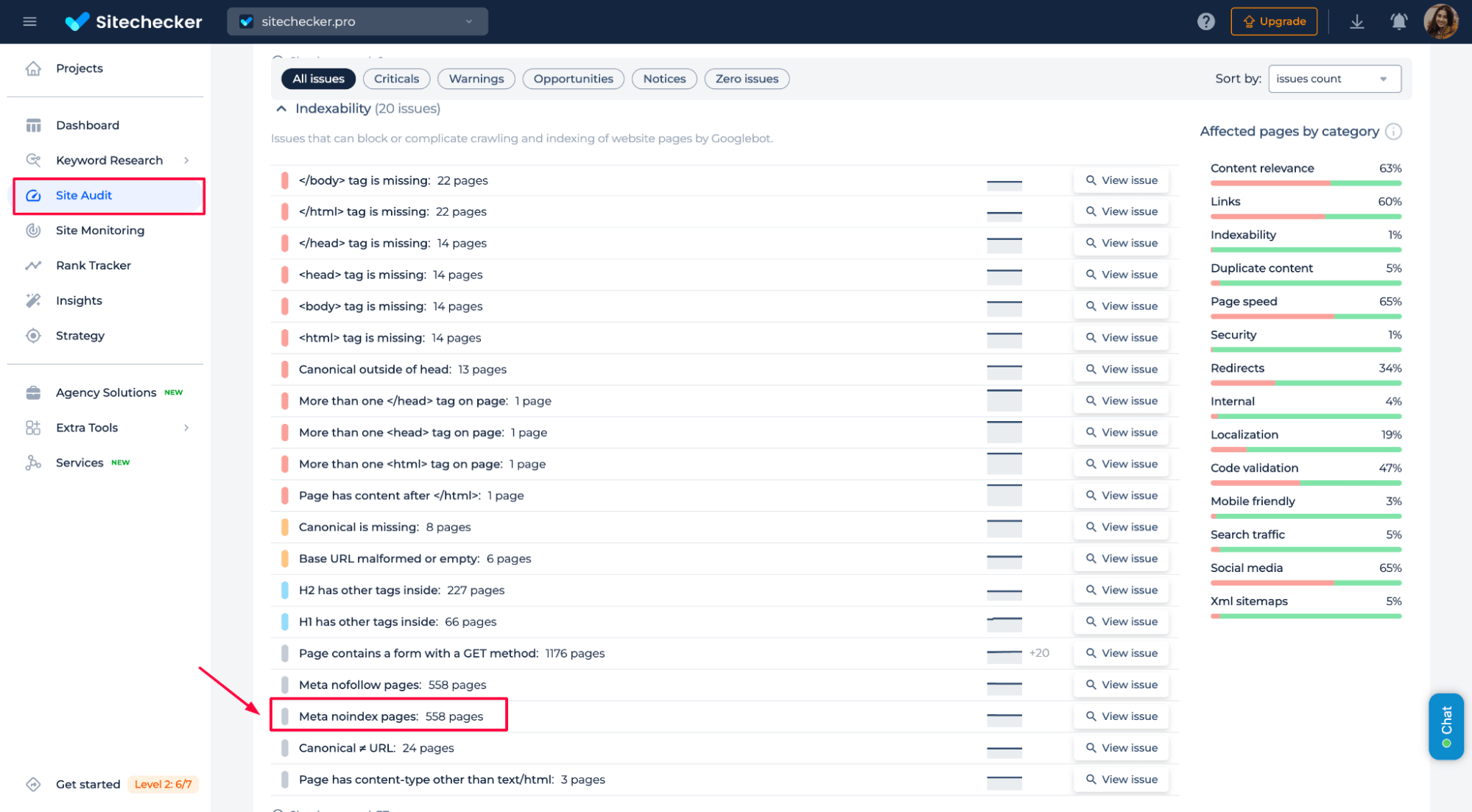Click the Content relevance progress bar

[1306, 183]
